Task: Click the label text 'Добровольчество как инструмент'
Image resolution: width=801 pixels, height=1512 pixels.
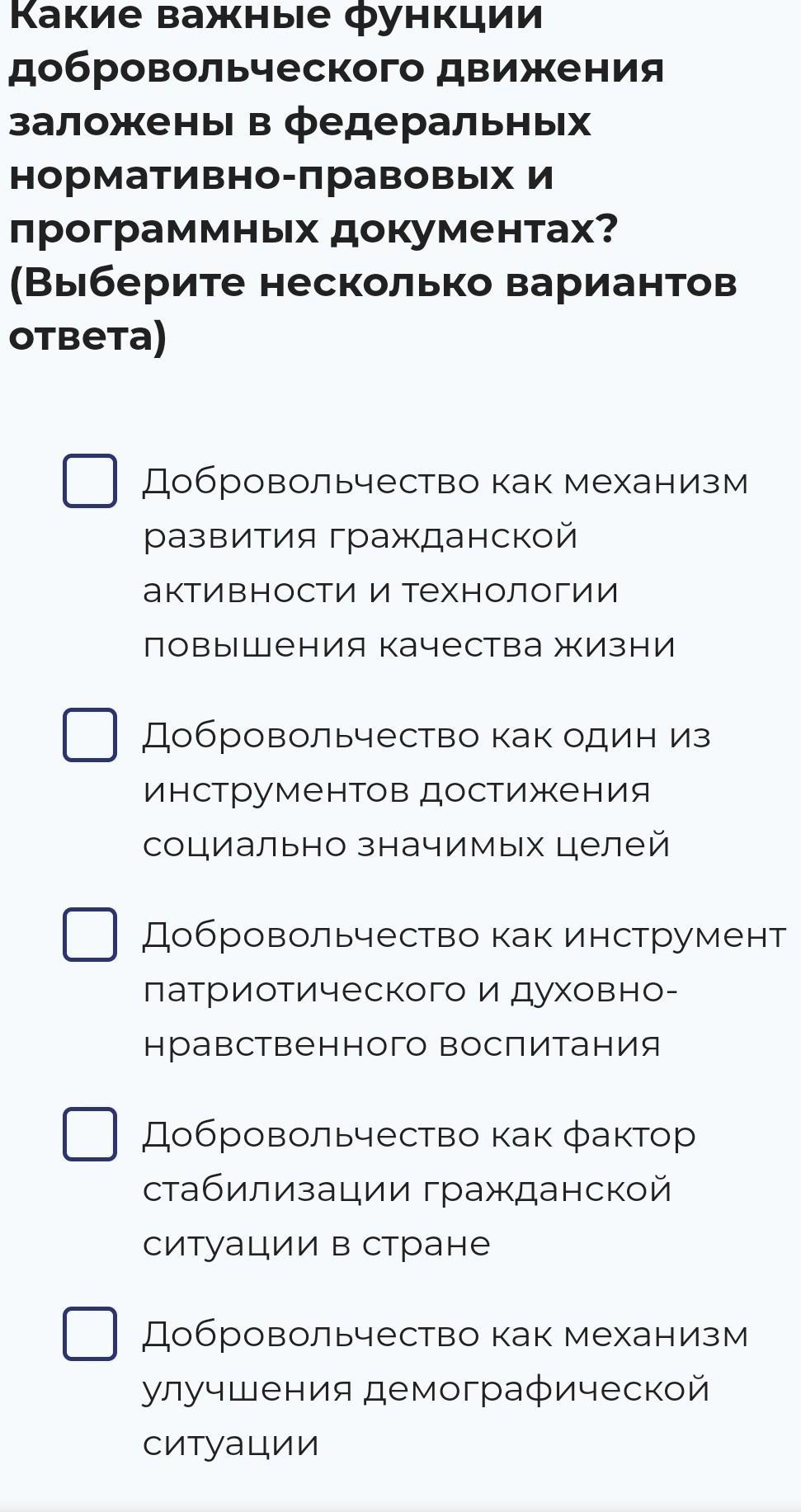Action: pos(464,935)
